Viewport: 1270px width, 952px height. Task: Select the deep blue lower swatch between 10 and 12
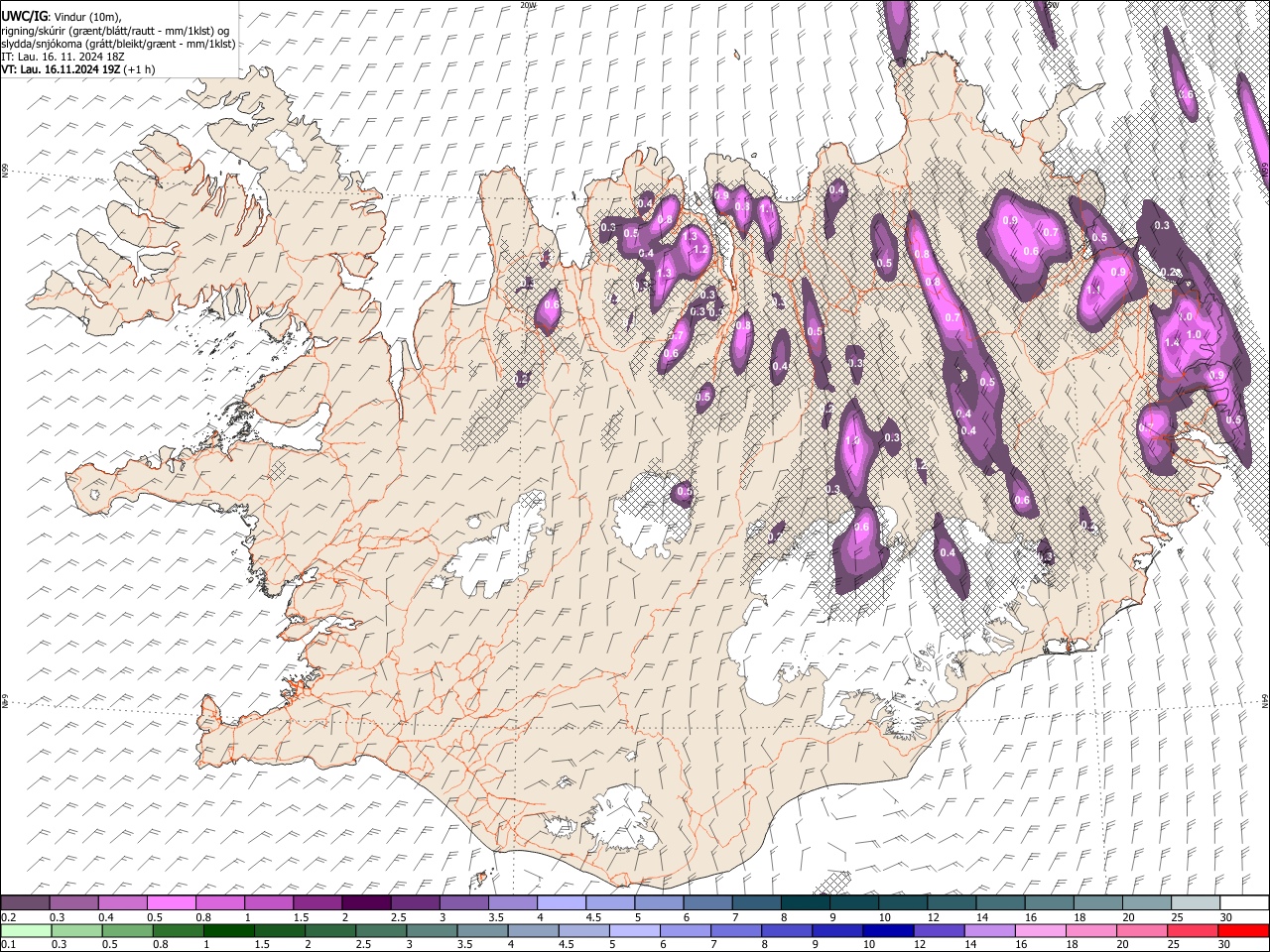click(x=888, y=931)
